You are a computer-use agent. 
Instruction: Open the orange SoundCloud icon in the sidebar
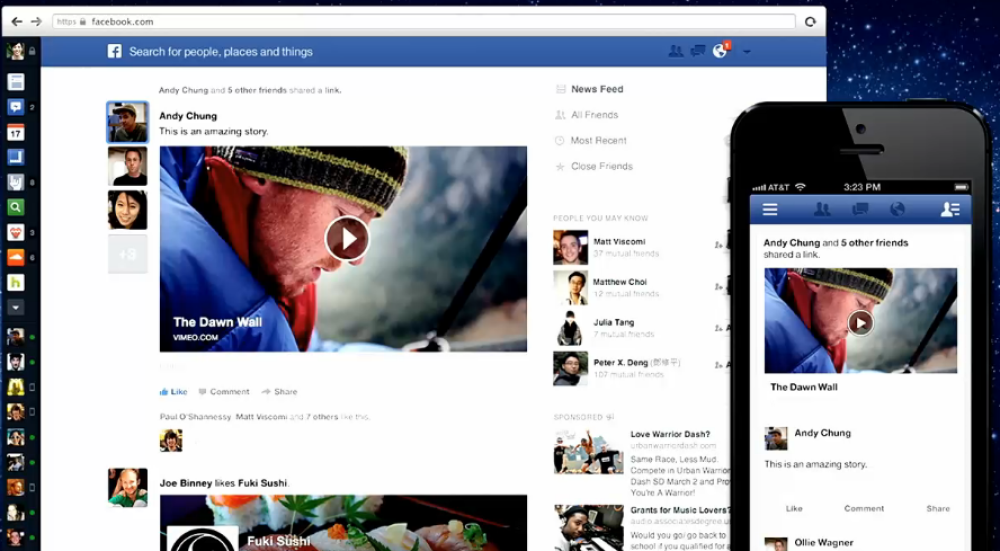click(16, 257)
